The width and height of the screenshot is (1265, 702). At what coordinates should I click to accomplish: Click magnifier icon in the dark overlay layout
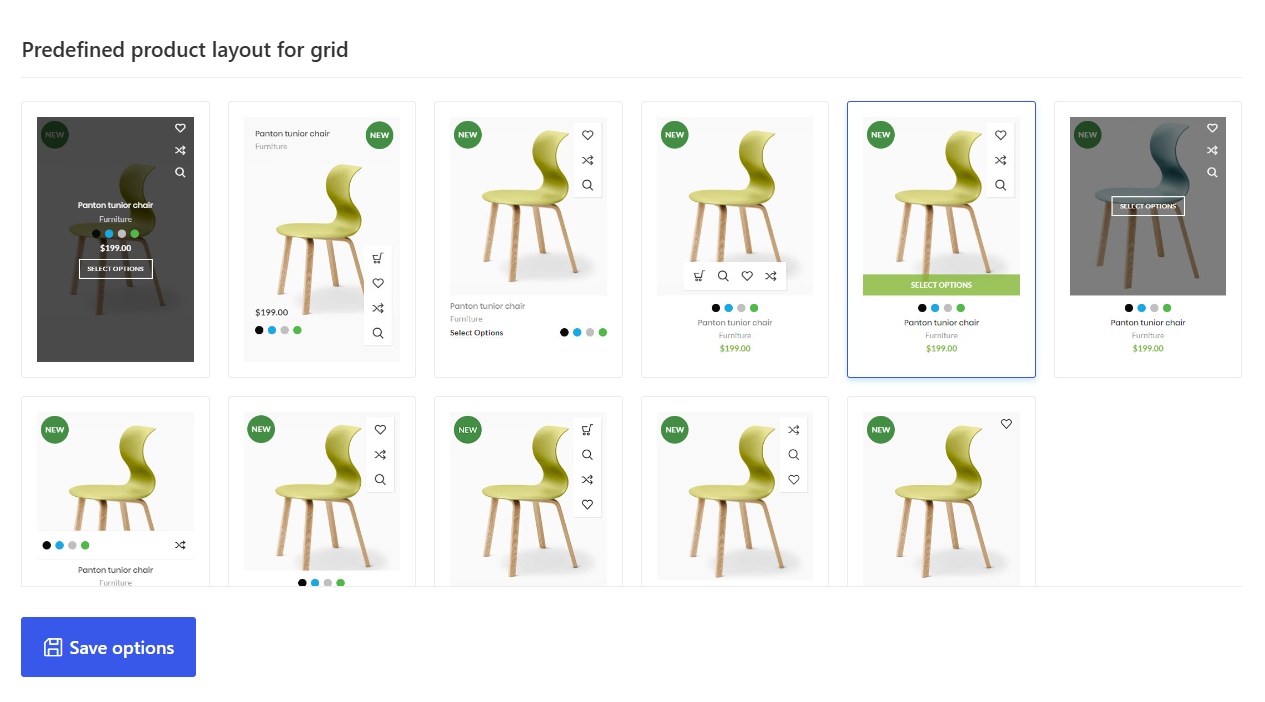click(180, 172)
